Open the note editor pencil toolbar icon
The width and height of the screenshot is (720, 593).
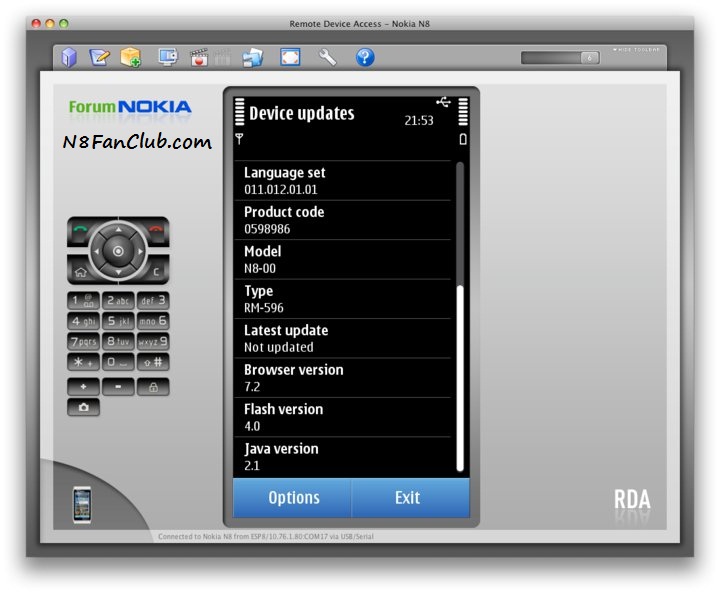pos(100,57)
